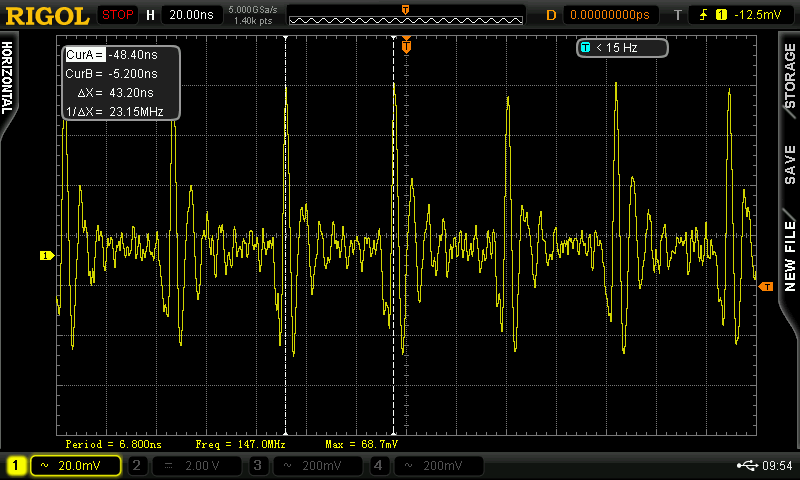Screen dimensions: 800x480
Task: Click the CurB = -5.200ns readout
Action: coord(112,74)
